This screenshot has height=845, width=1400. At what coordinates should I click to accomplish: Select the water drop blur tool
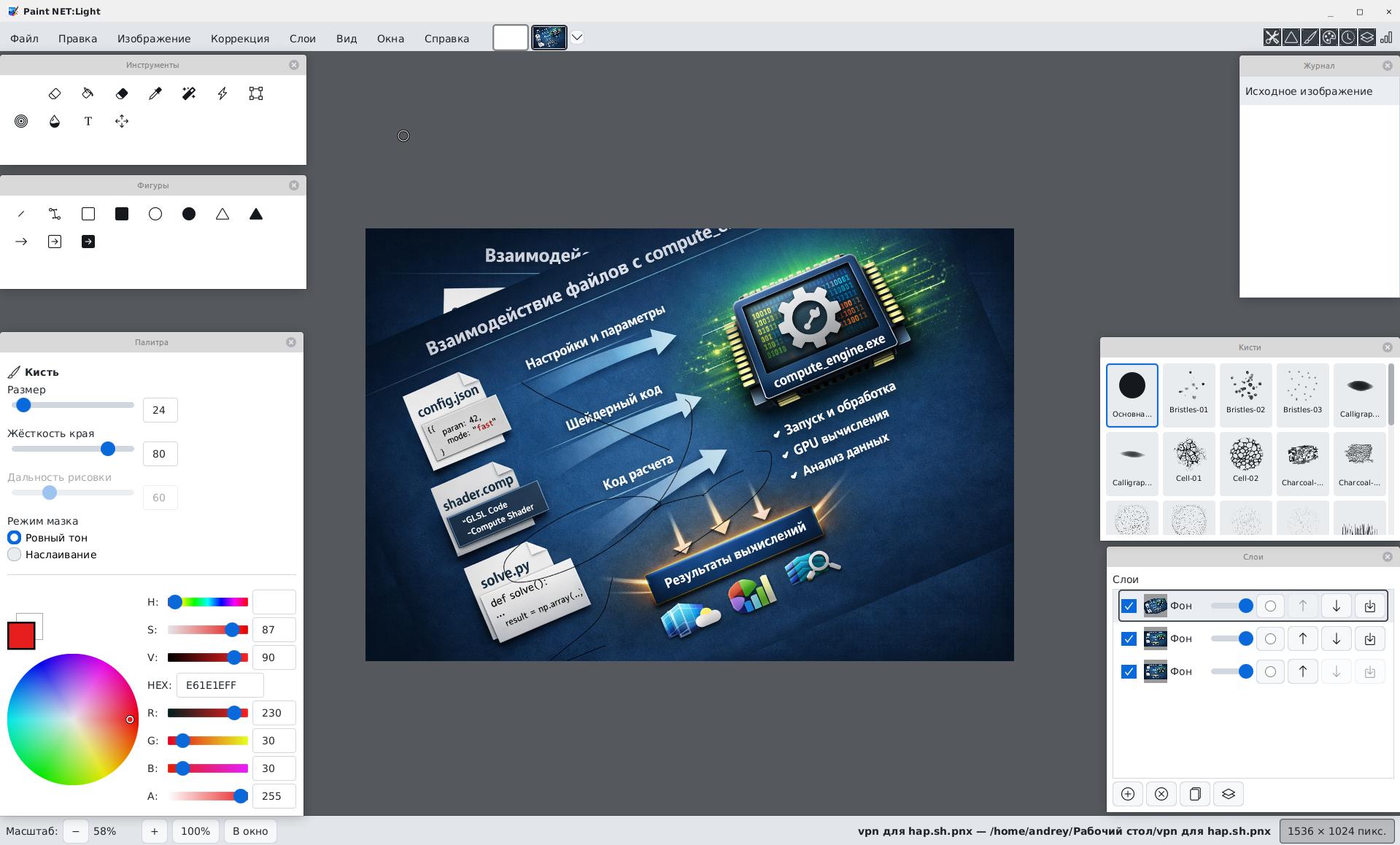click(55, 121)
